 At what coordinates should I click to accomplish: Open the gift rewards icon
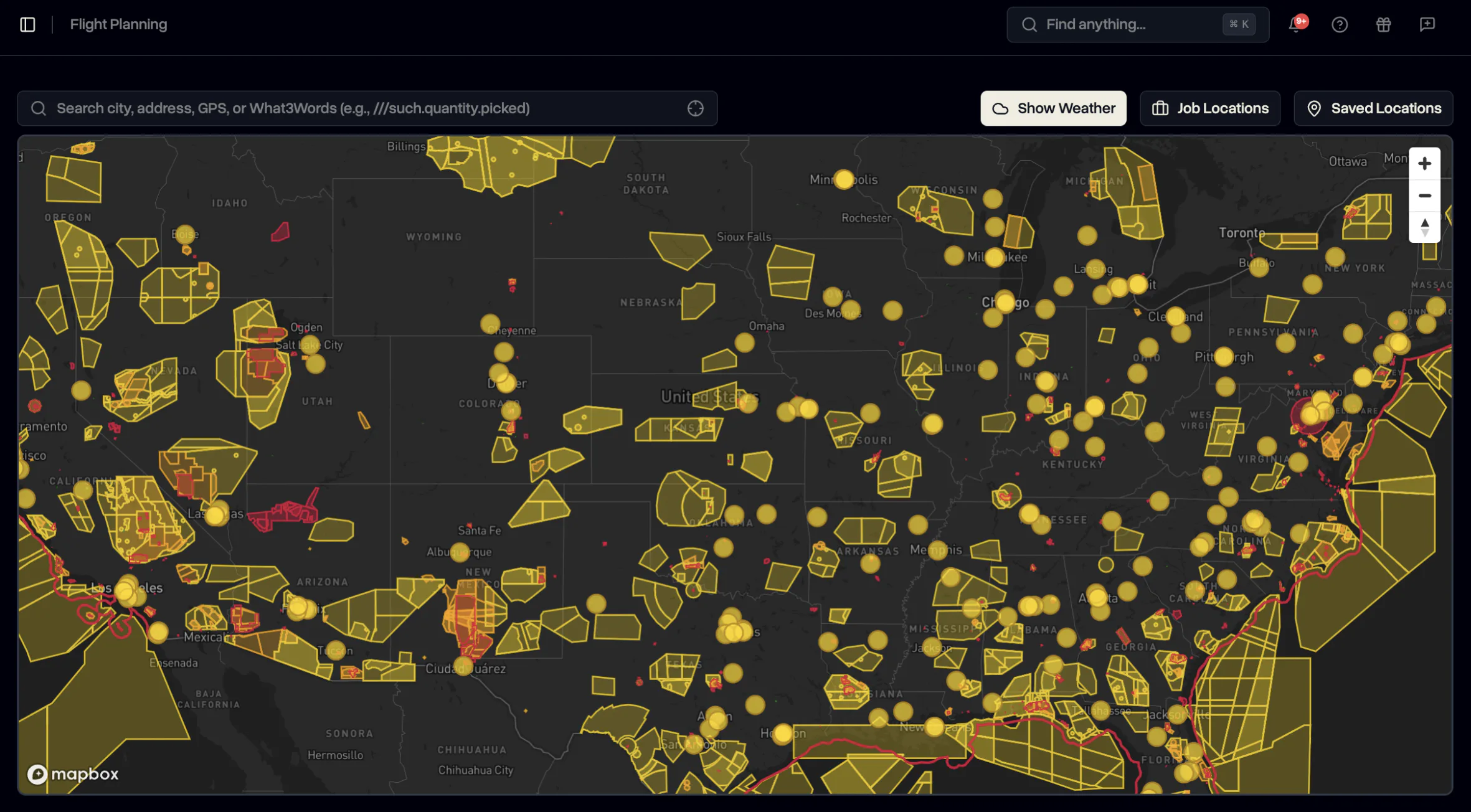[x=1383, y=24]
